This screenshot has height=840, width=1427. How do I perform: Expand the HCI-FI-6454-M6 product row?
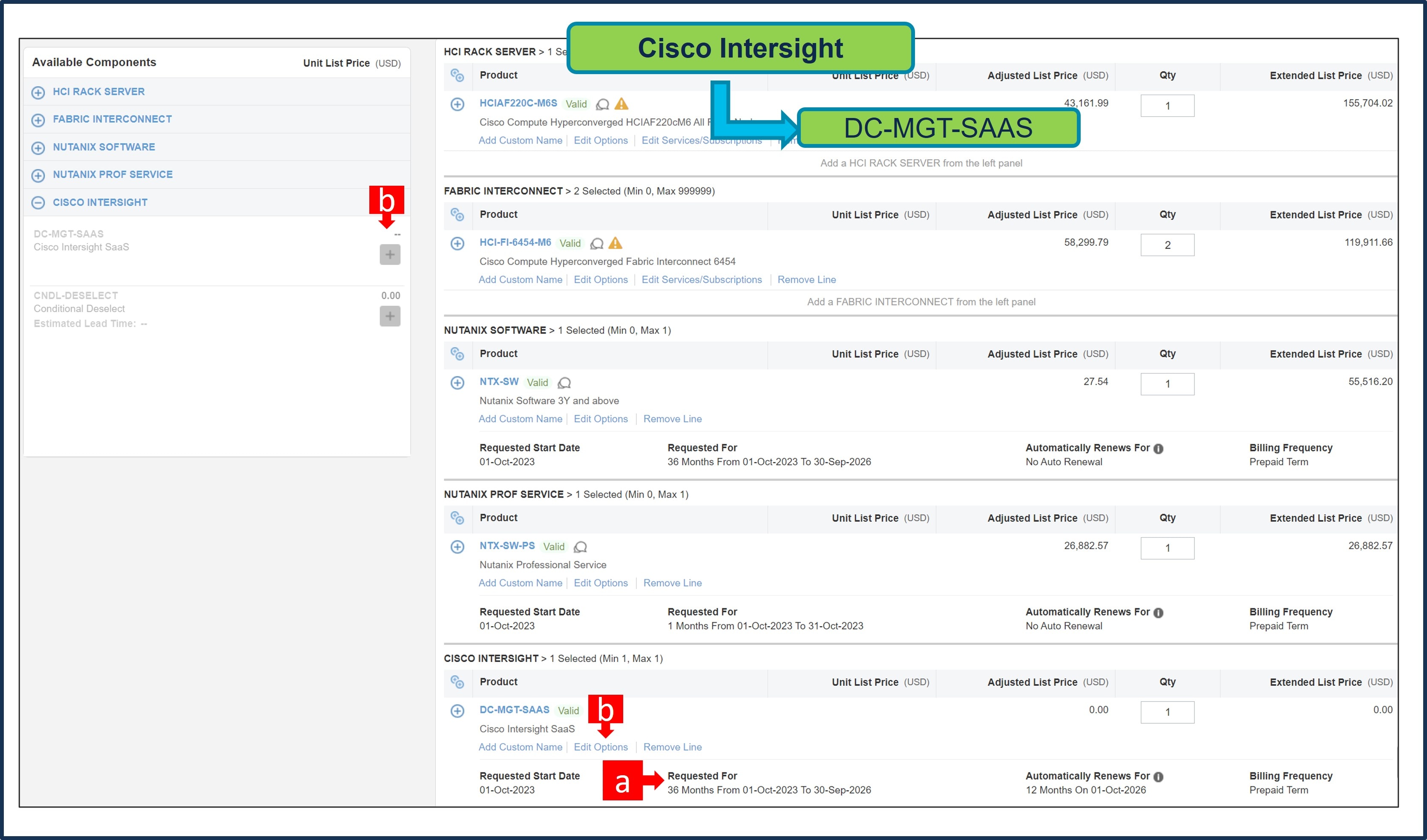pyautogui.click(x=457, y=244)
